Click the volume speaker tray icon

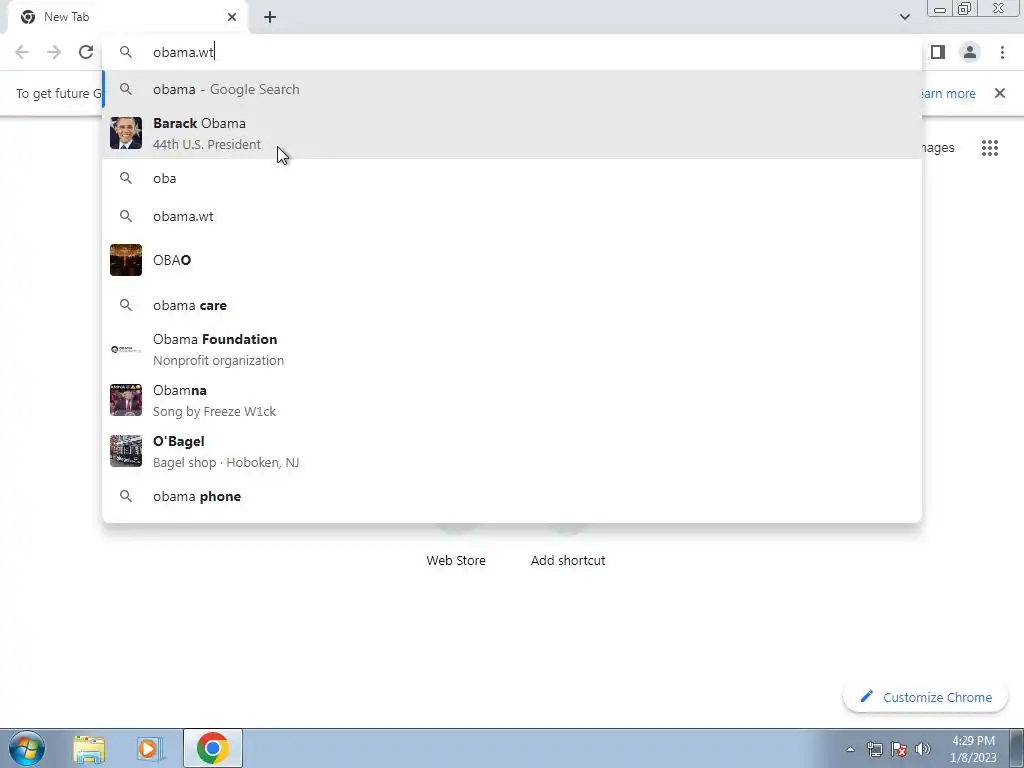tap(923, 749)
